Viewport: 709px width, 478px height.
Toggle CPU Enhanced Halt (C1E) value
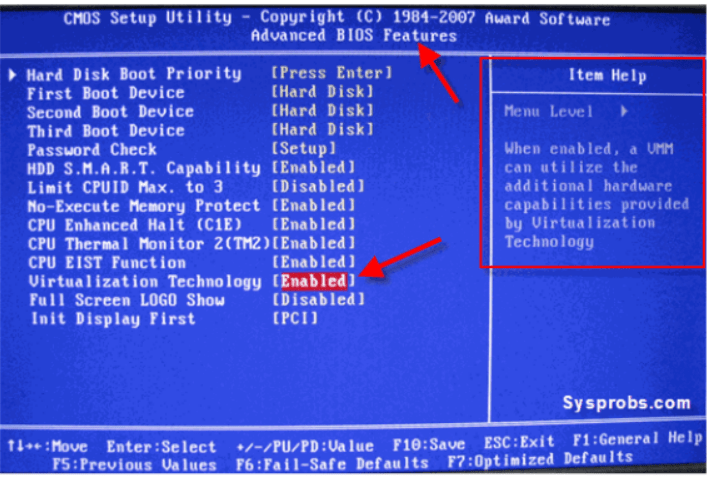[x=313, y=225]
